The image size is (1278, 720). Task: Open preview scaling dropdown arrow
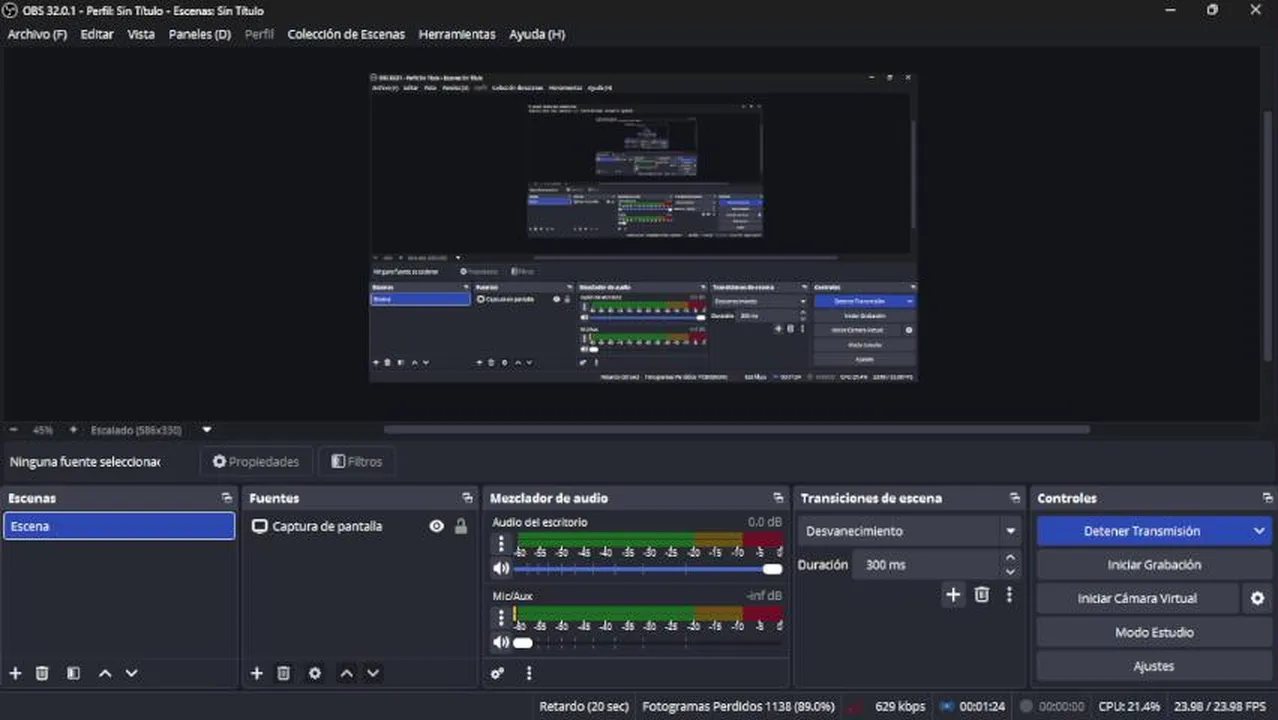click(x=207, y=430)
